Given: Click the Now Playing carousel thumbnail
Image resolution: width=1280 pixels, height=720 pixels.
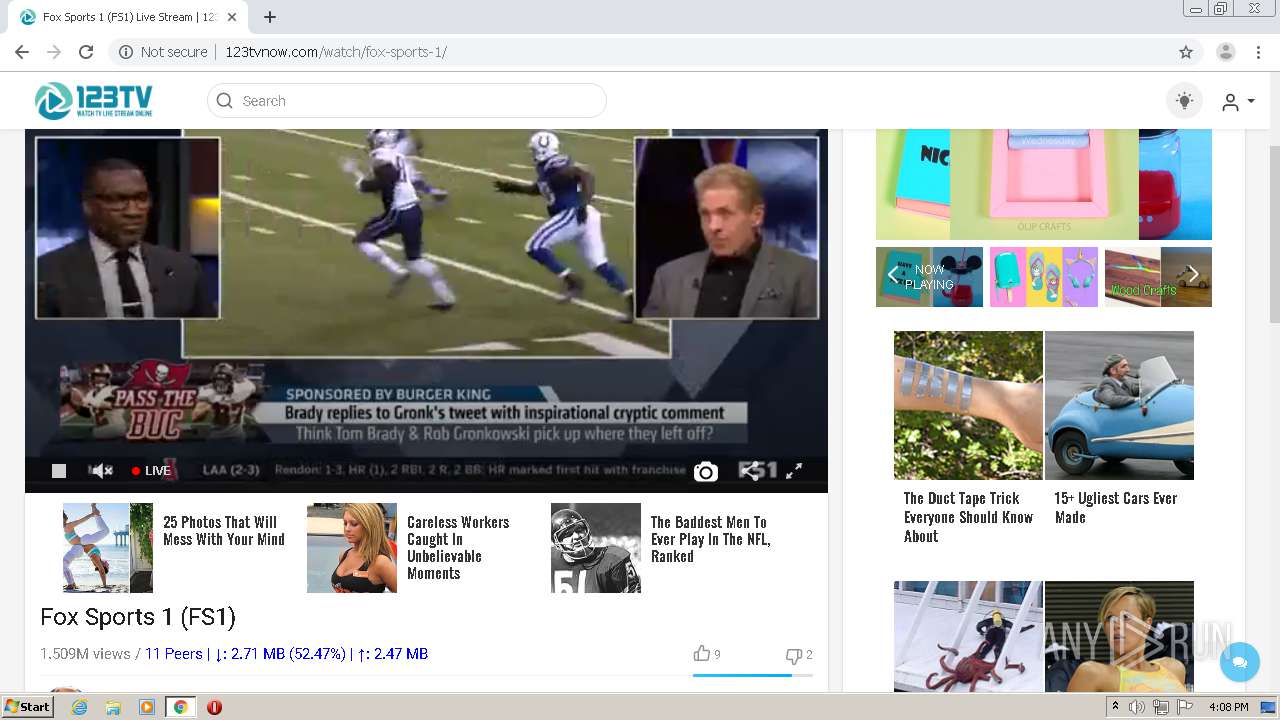Looking at the screenshot, I should click(x=929, y=277).
